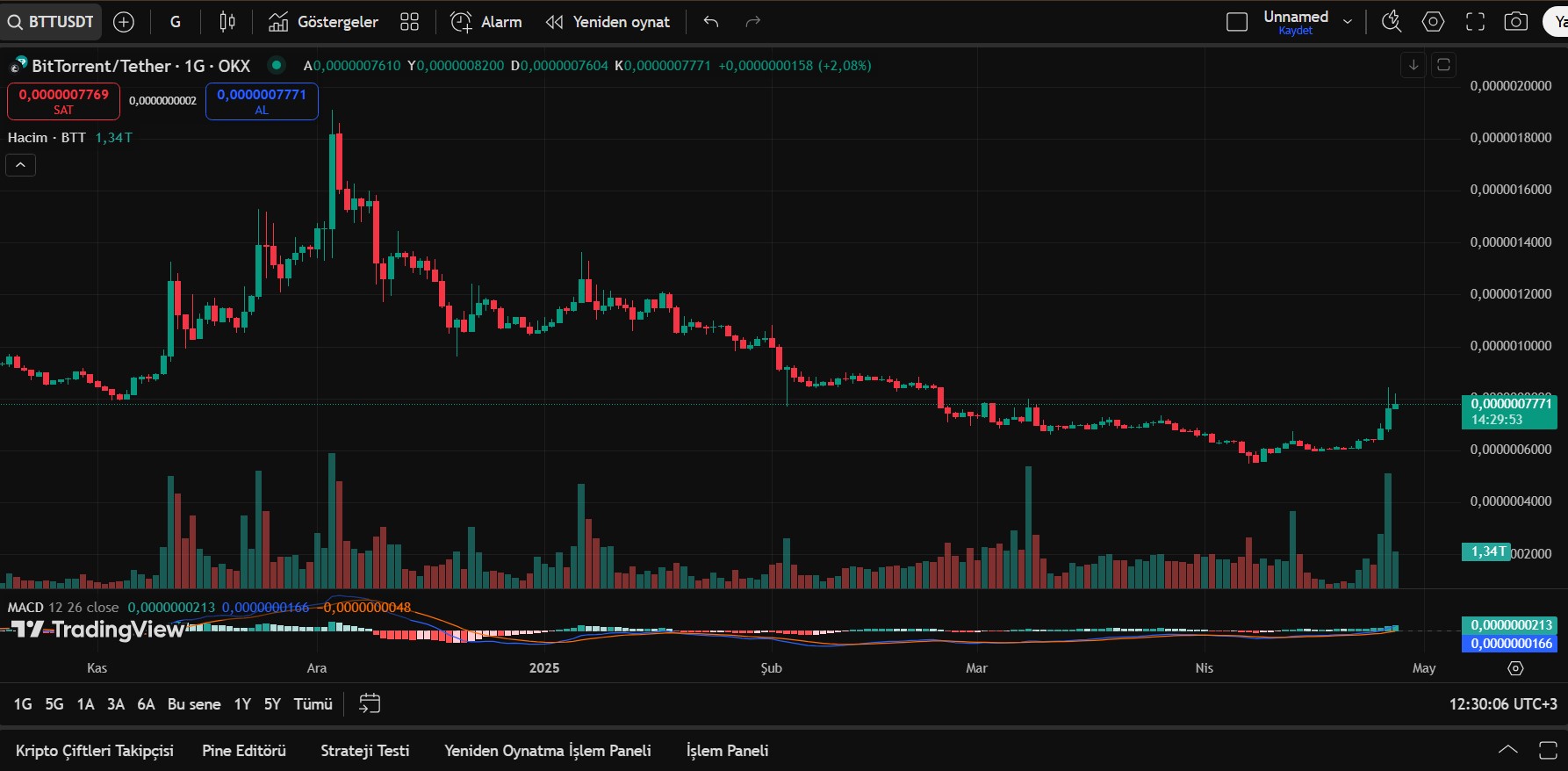
Task: Select the Hacim BTT volume indicator label
Action: coord(47,137)
